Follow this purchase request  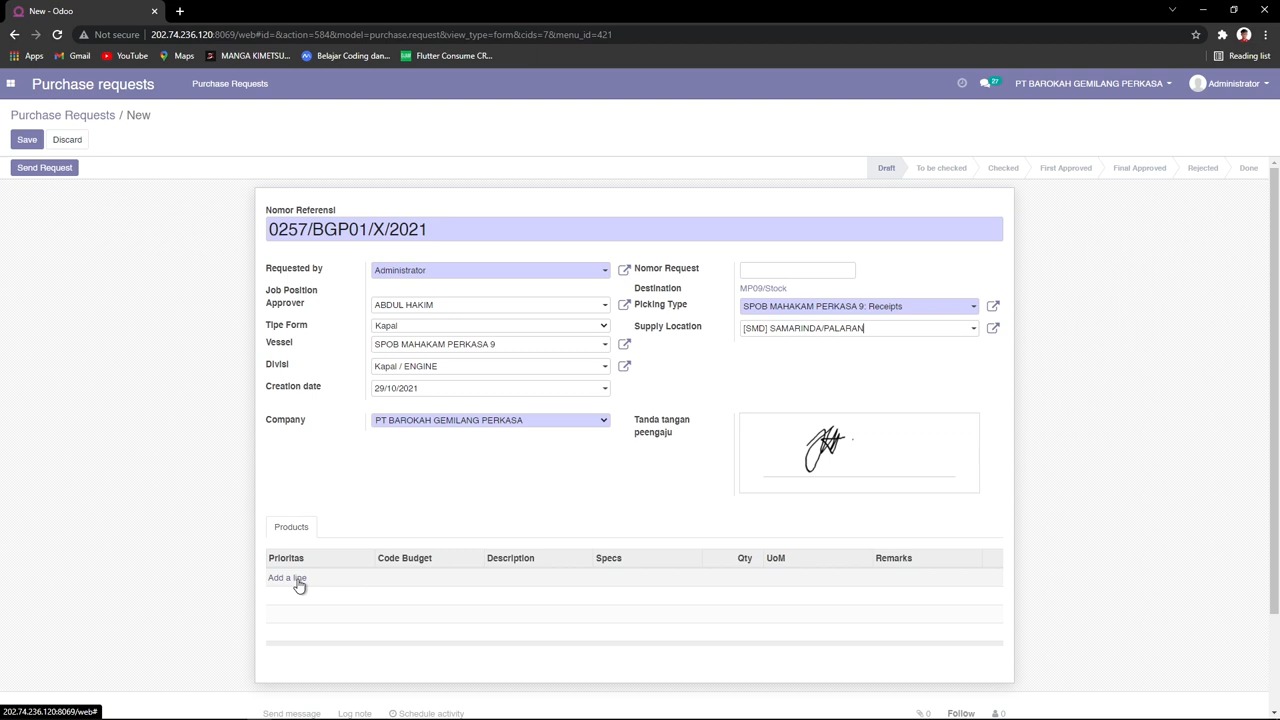pos(961,714)
